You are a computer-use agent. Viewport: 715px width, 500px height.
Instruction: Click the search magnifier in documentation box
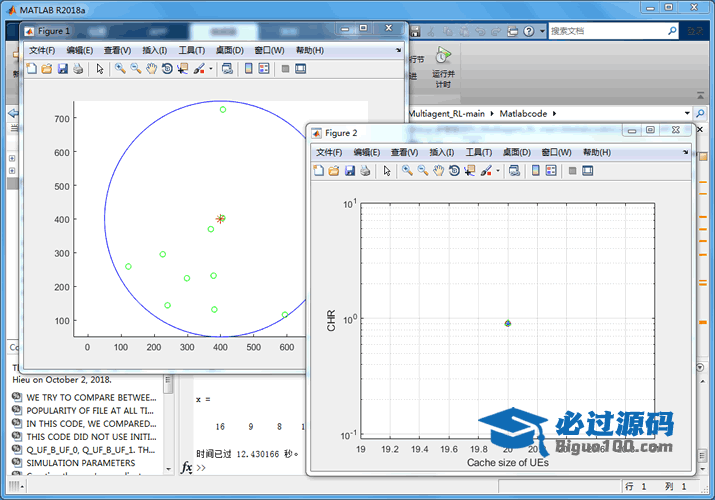pyautogui.click(x=672, y=31)
